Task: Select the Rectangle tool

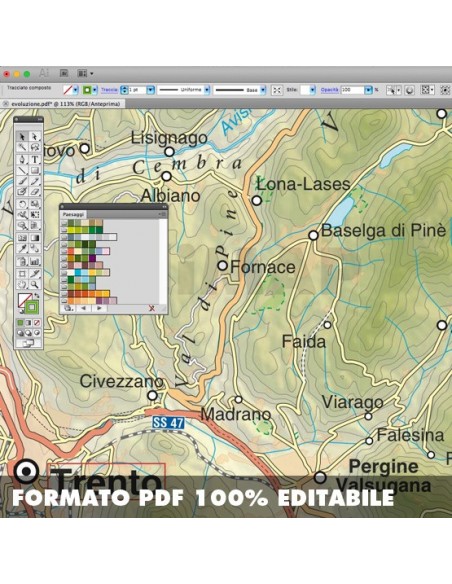Action: point(35,170)
